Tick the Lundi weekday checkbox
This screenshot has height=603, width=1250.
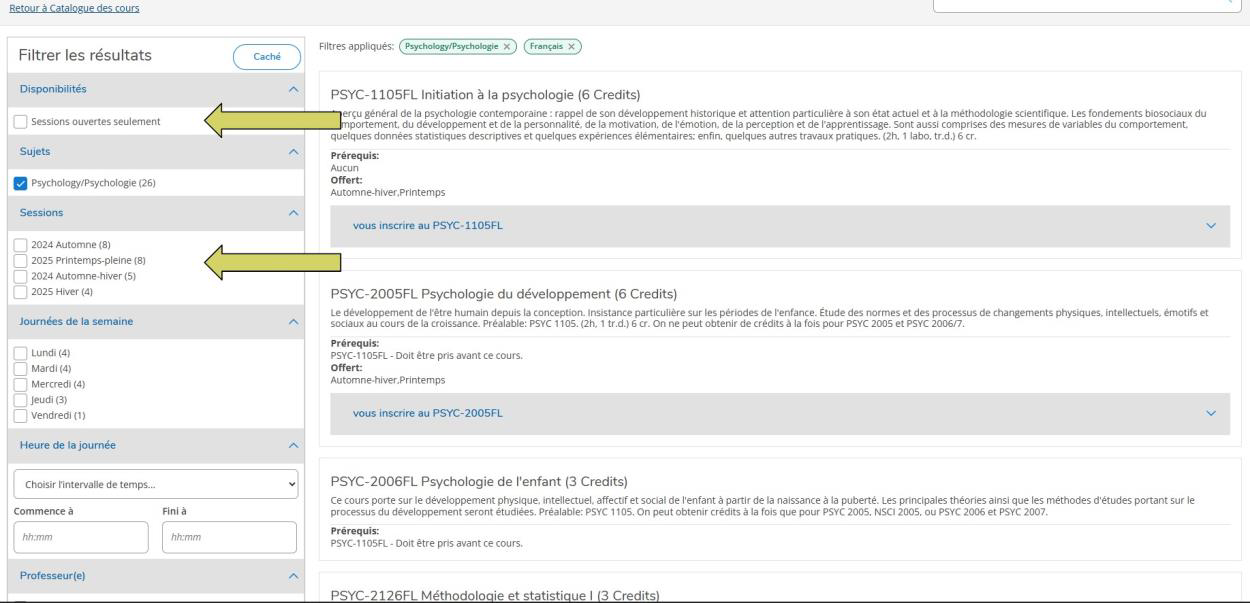tap(21, 353)
